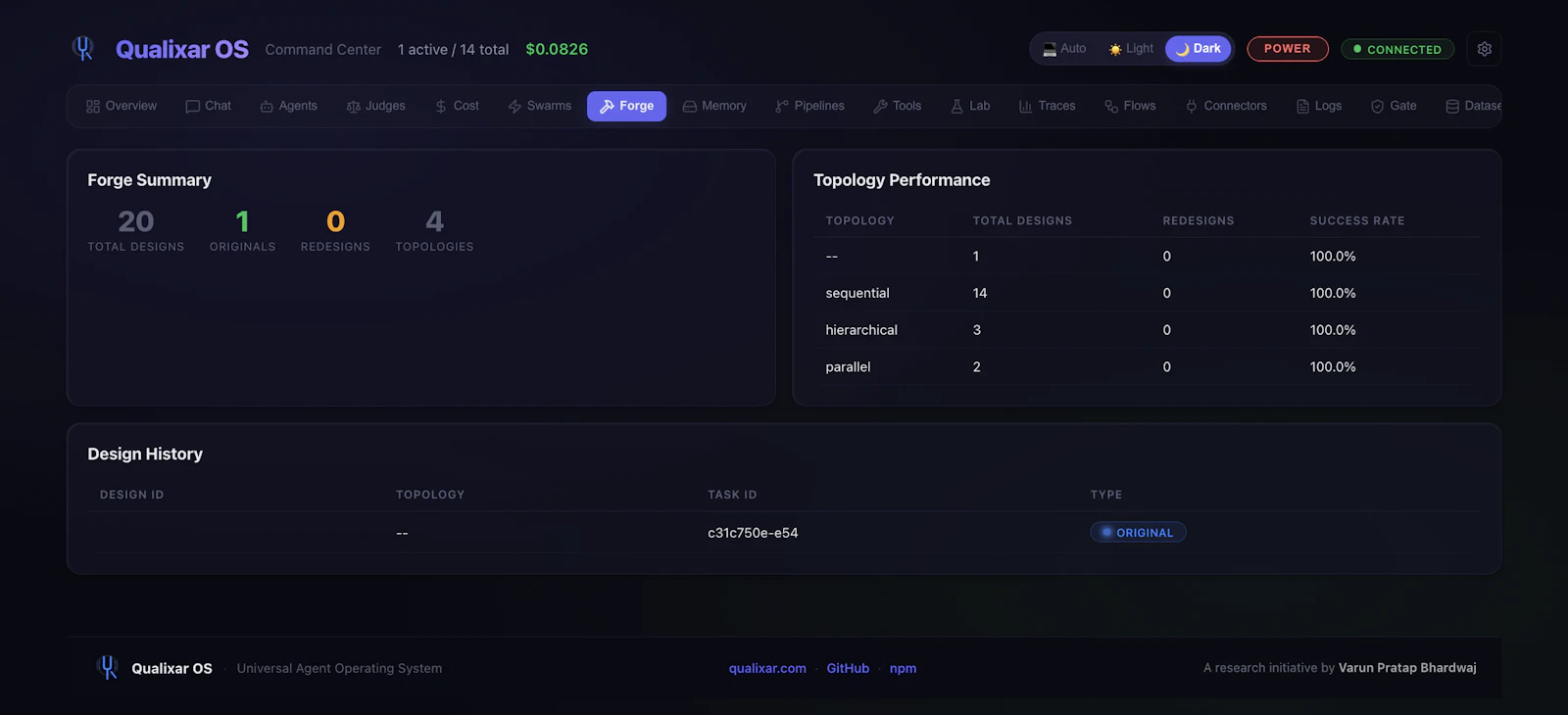
Task: Open the Overview tab
Action: click(x=122, y=106)
